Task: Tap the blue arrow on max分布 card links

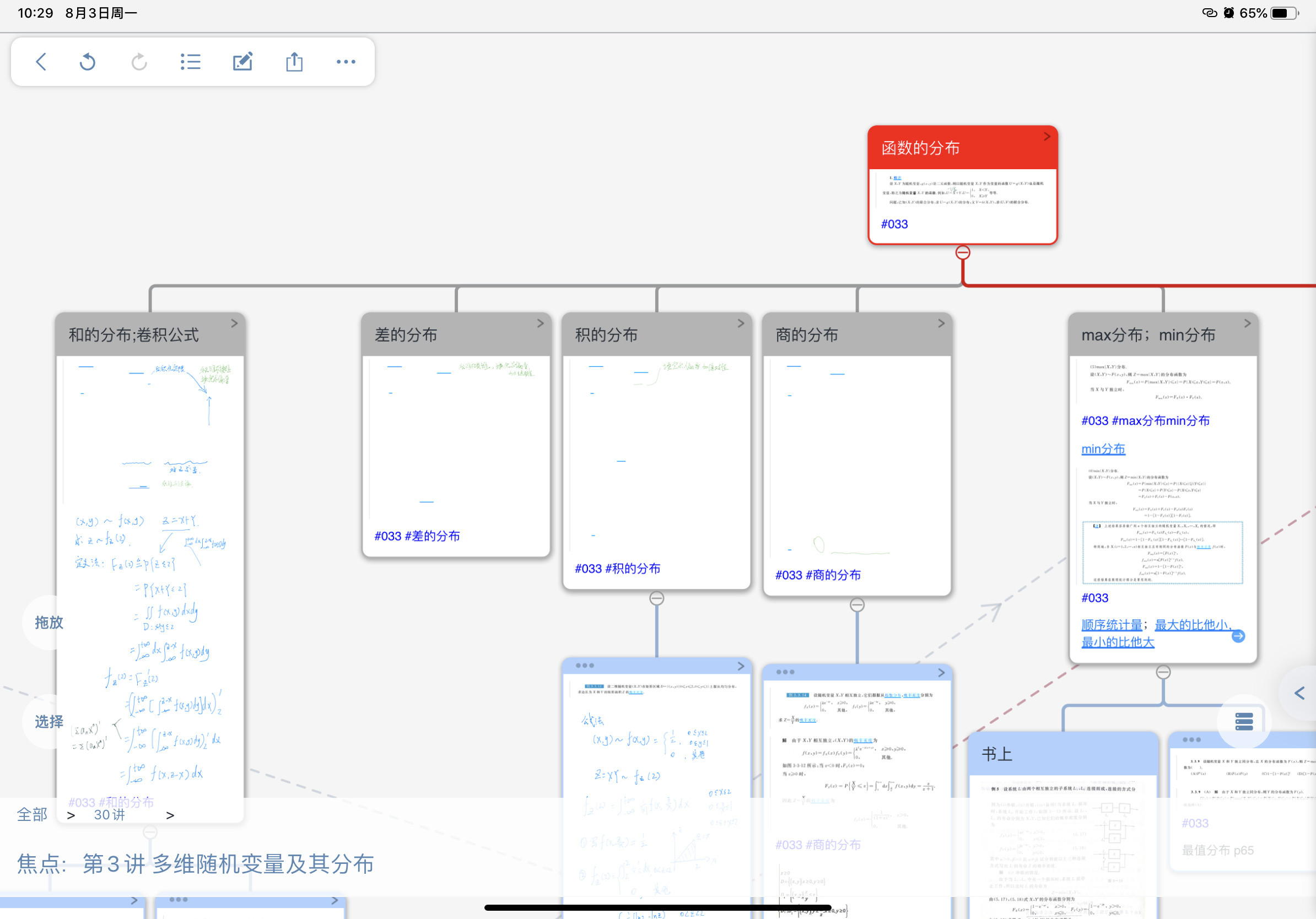Action: (1239, 636)
